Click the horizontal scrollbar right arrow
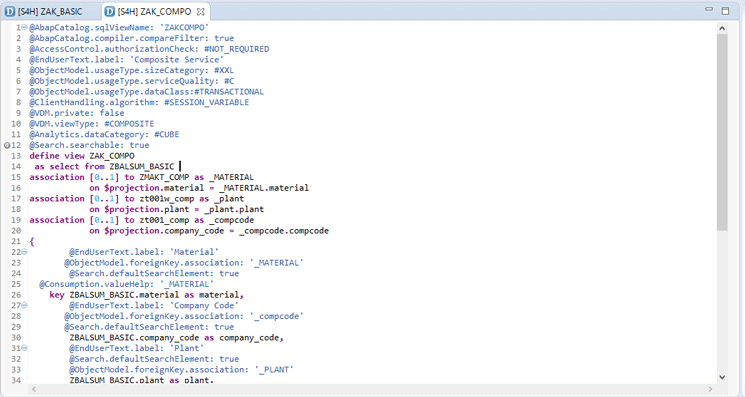This screenshot has width=745, height=397. click(710, 389)
